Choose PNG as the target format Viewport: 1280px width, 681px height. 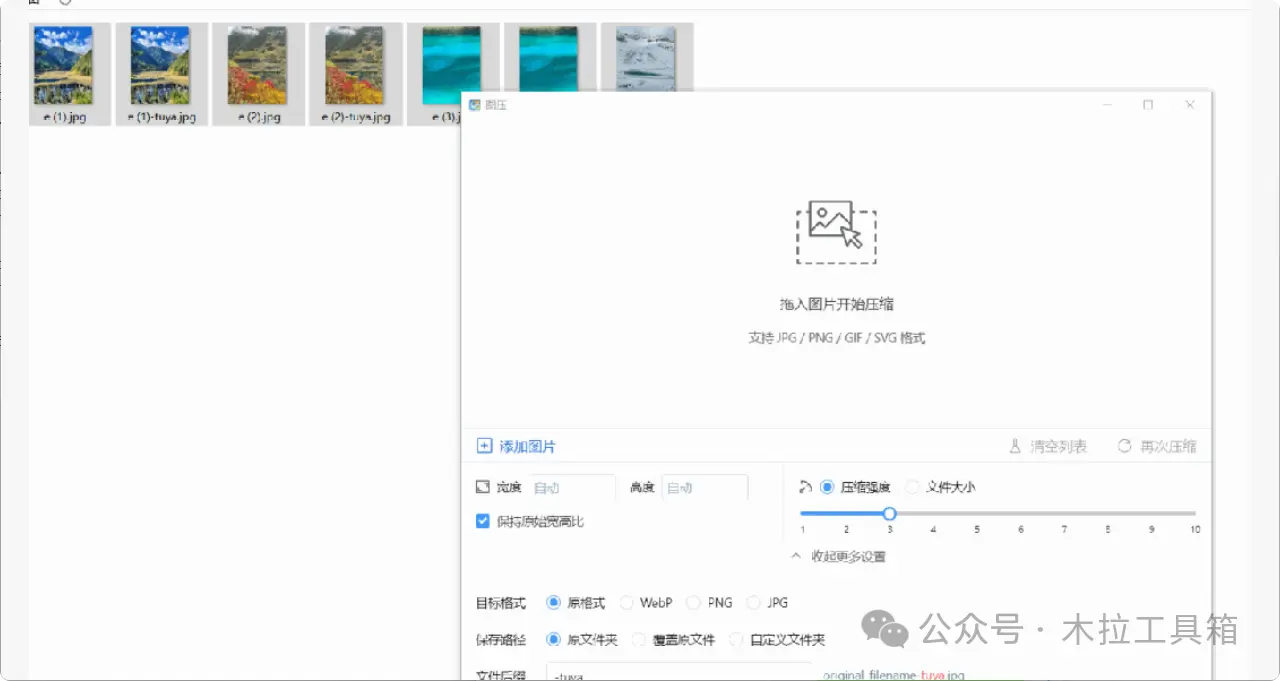click(x=692, y=602)
